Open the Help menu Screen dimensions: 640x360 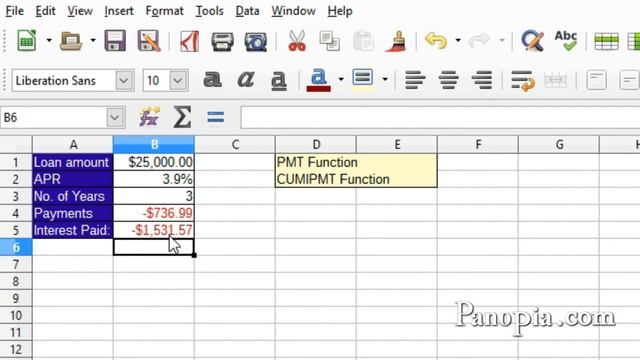340,11
